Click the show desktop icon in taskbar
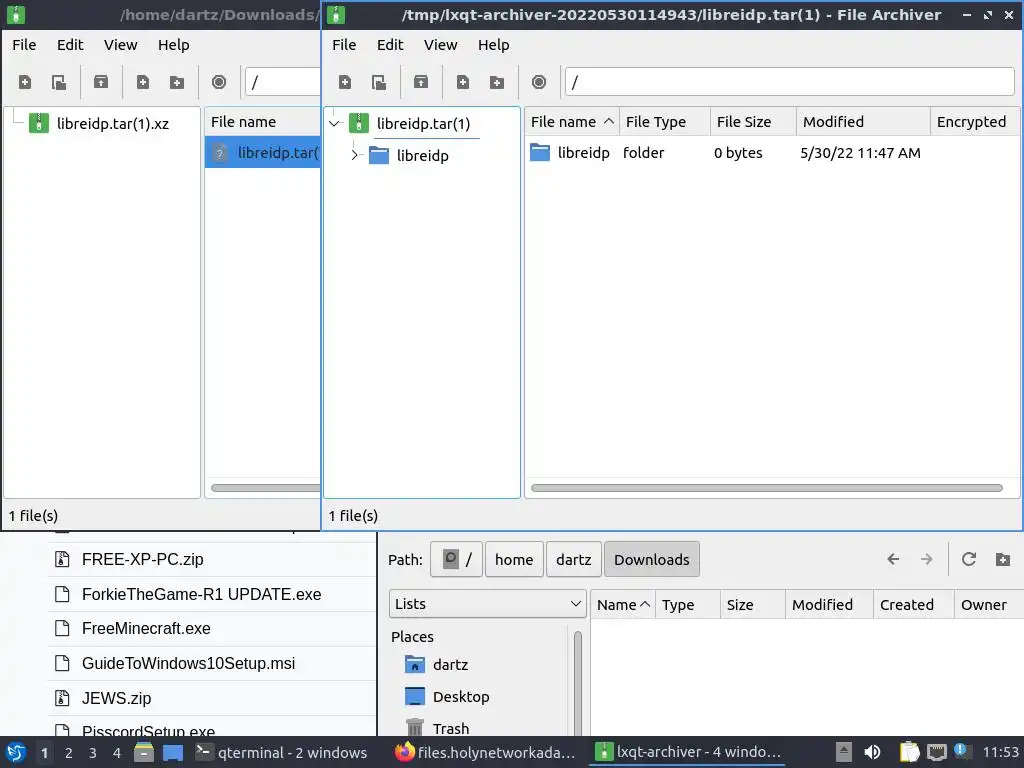 pos(173,752)
